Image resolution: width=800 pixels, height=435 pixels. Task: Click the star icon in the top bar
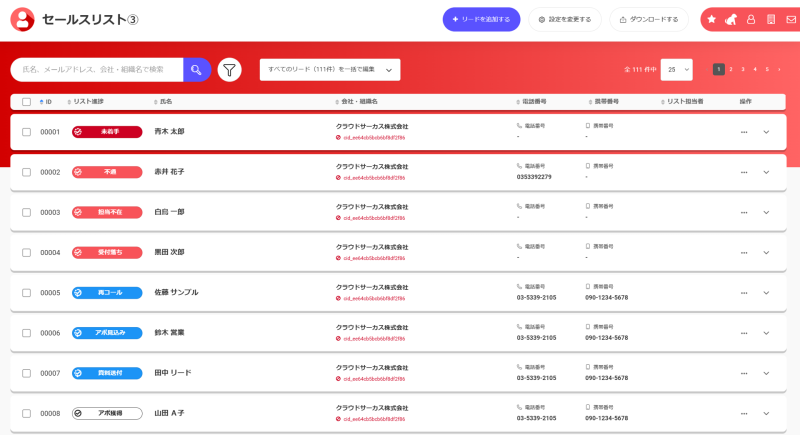(x=712, y=19)
